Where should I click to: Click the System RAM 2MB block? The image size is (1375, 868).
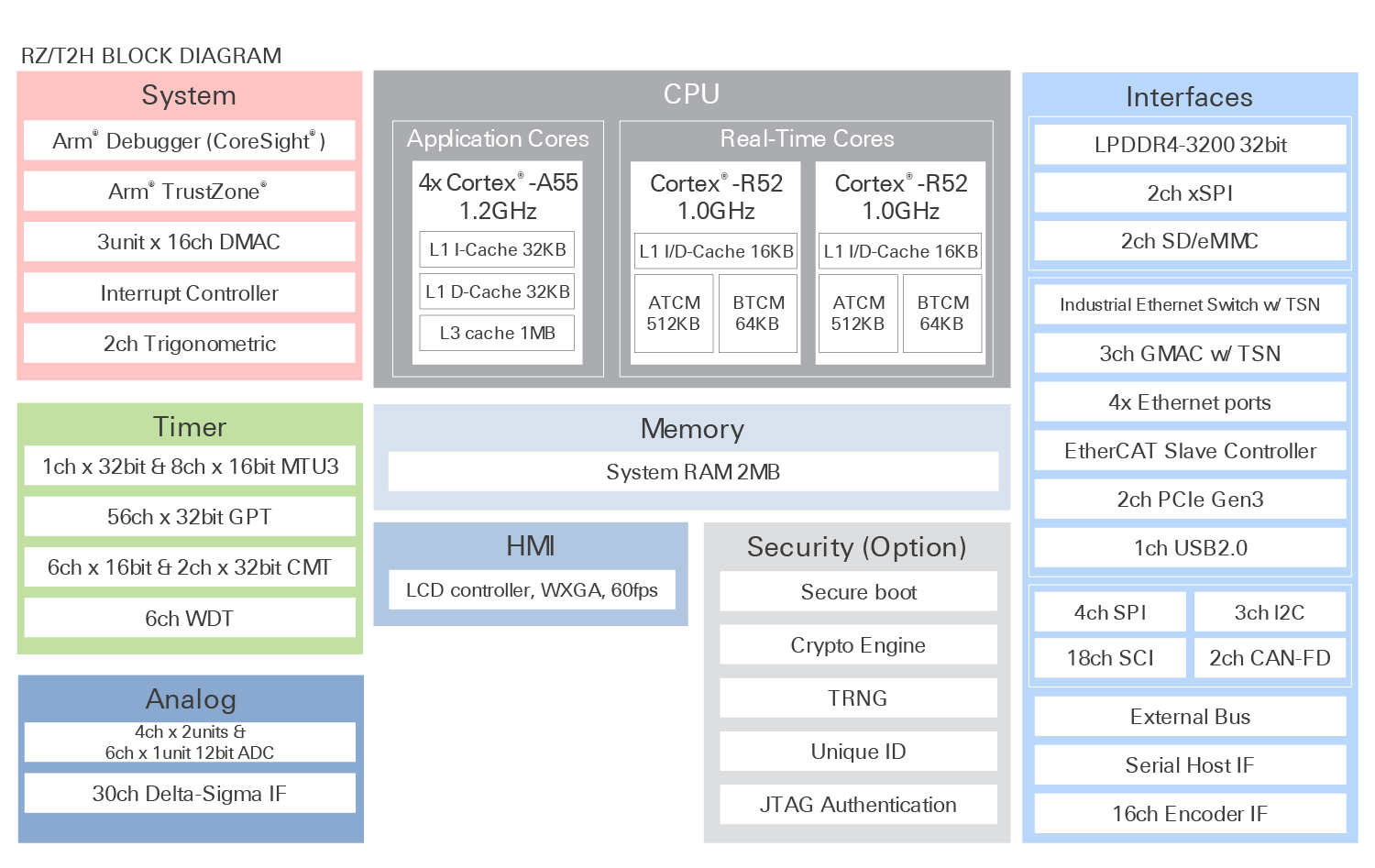tap(693, 472)
